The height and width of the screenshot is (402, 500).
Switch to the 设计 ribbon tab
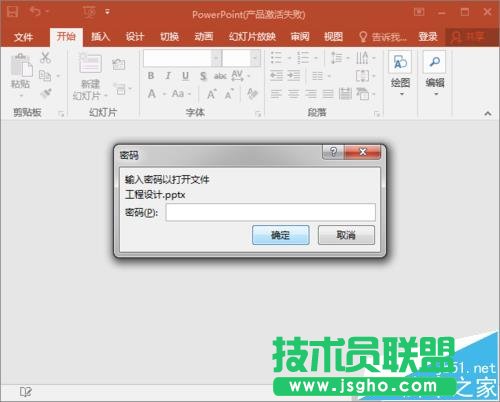pos(135,36)
